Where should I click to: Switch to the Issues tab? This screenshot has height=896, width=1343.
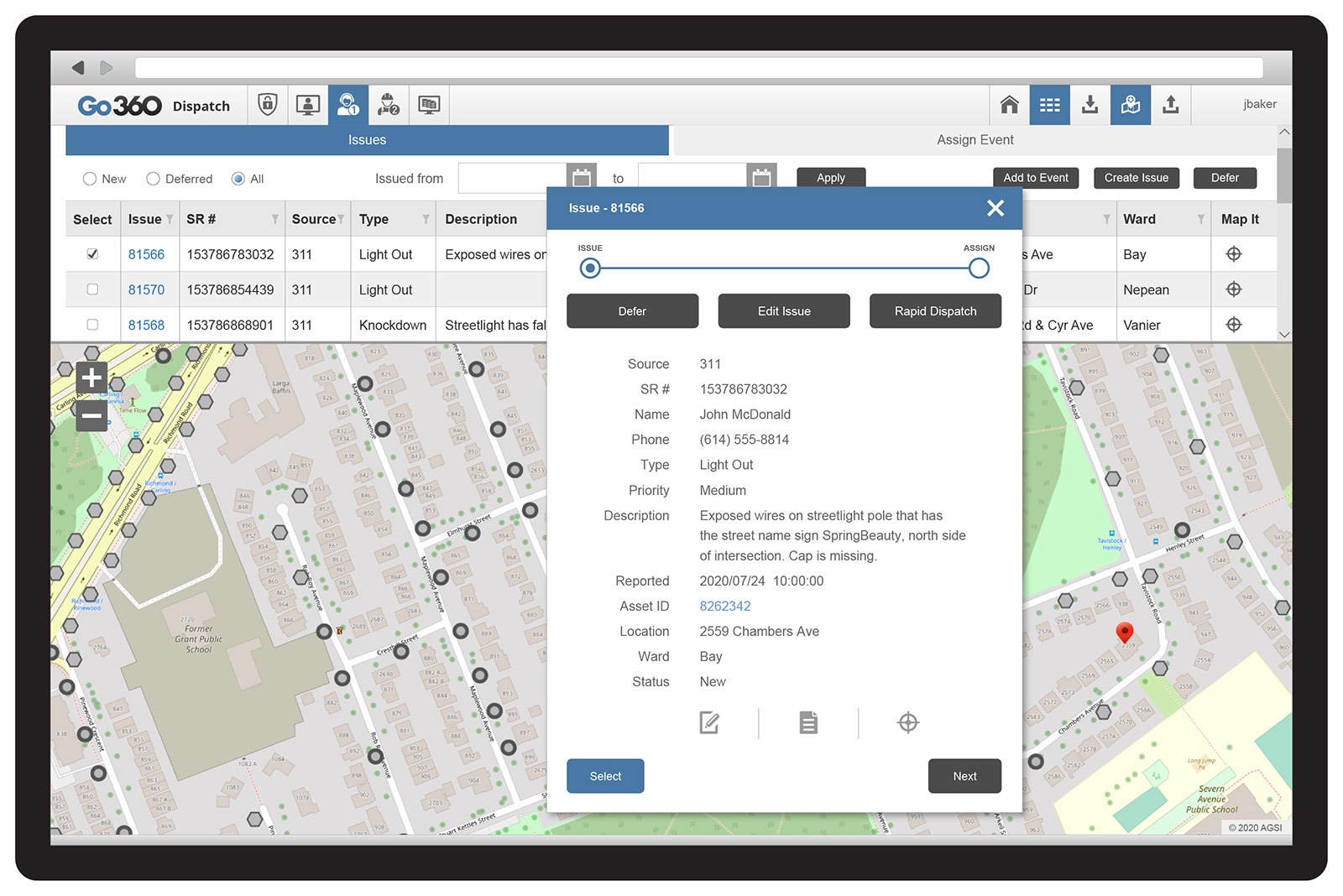tap(367, 140)
